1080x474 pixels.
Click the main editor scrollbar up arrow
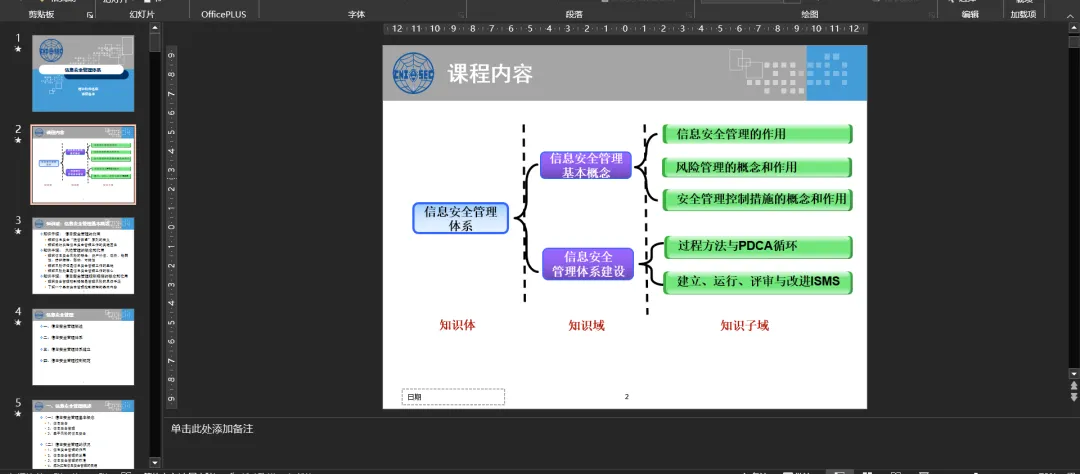pyautogui.click(x=1073, y=27)
